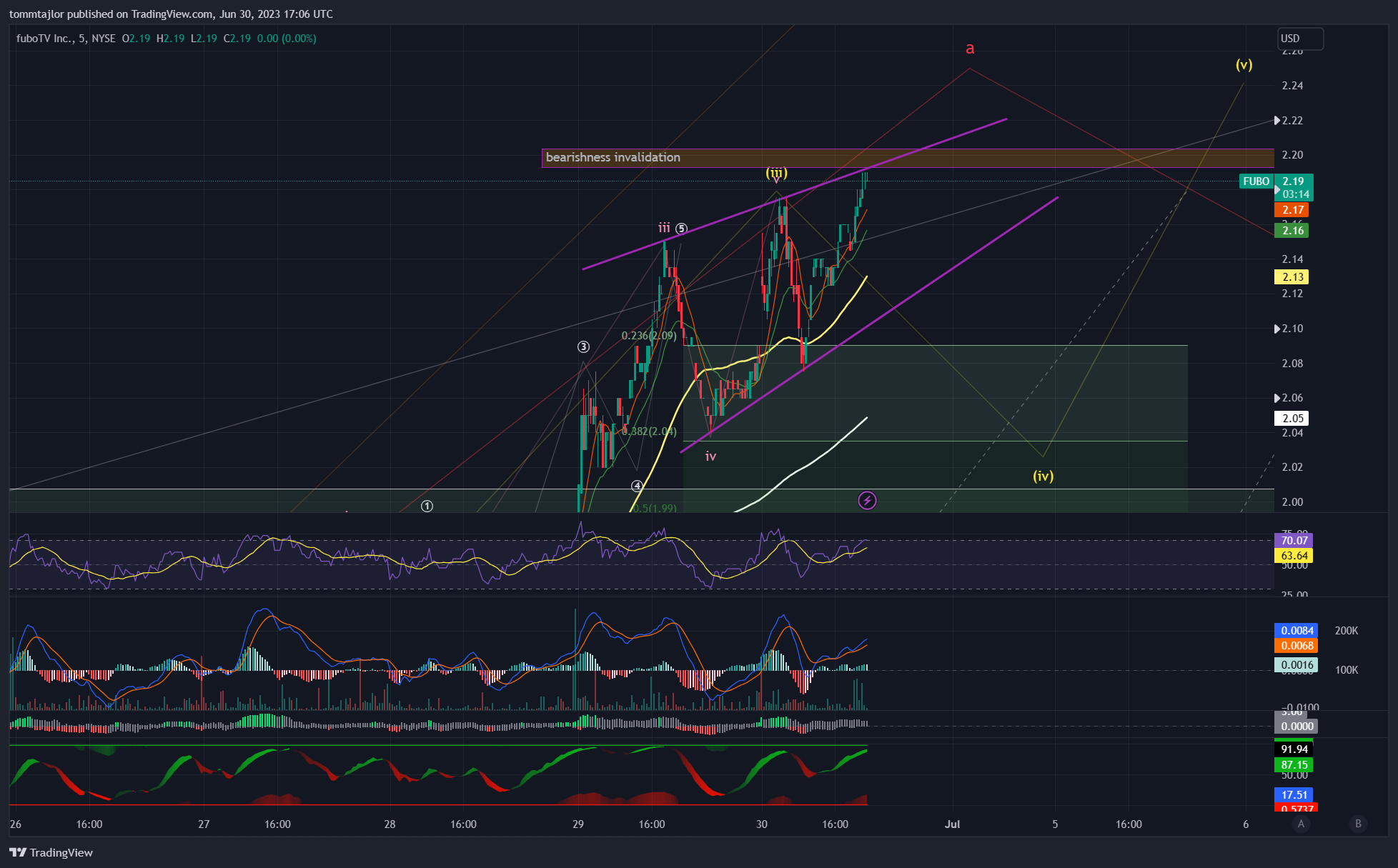Click the 200K volume scale label
This screenshot has width=1398, height=868.
pos(1347,631)
